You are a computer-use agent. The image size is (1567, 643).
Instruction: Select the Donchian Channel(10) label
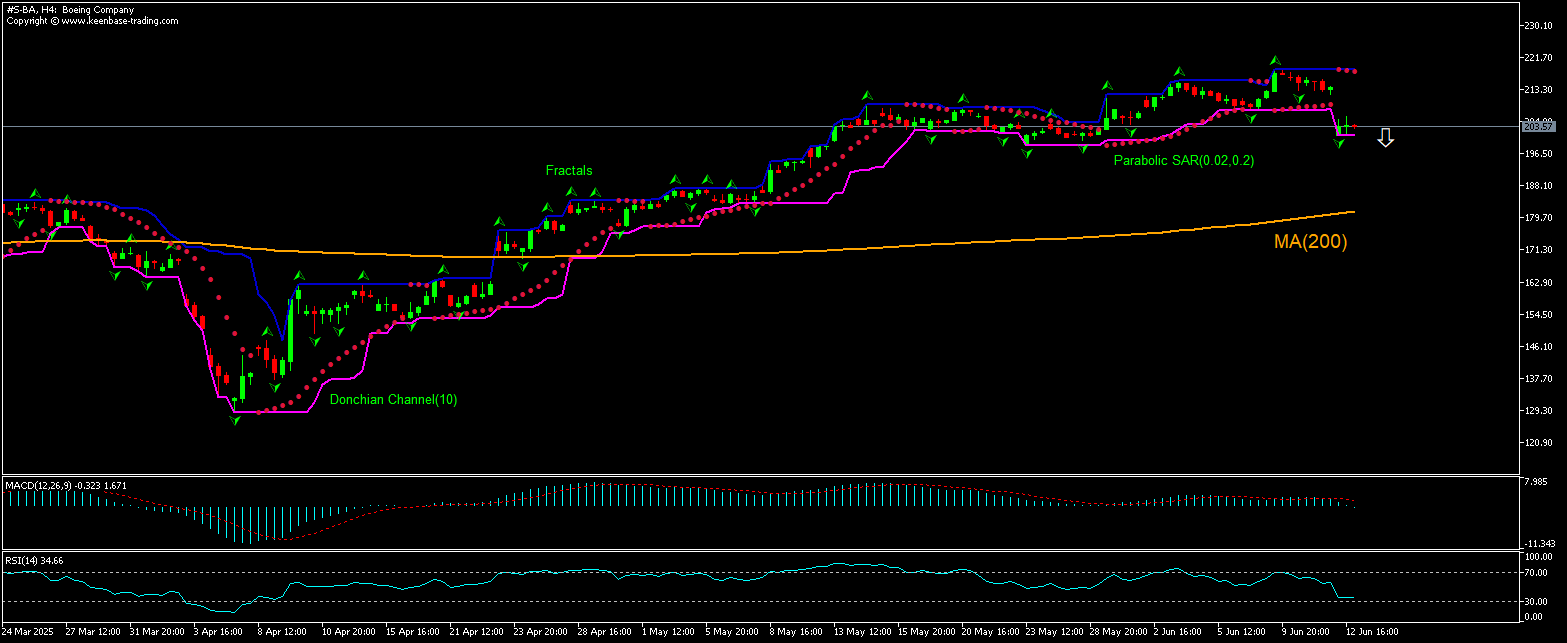click(393, 400)
